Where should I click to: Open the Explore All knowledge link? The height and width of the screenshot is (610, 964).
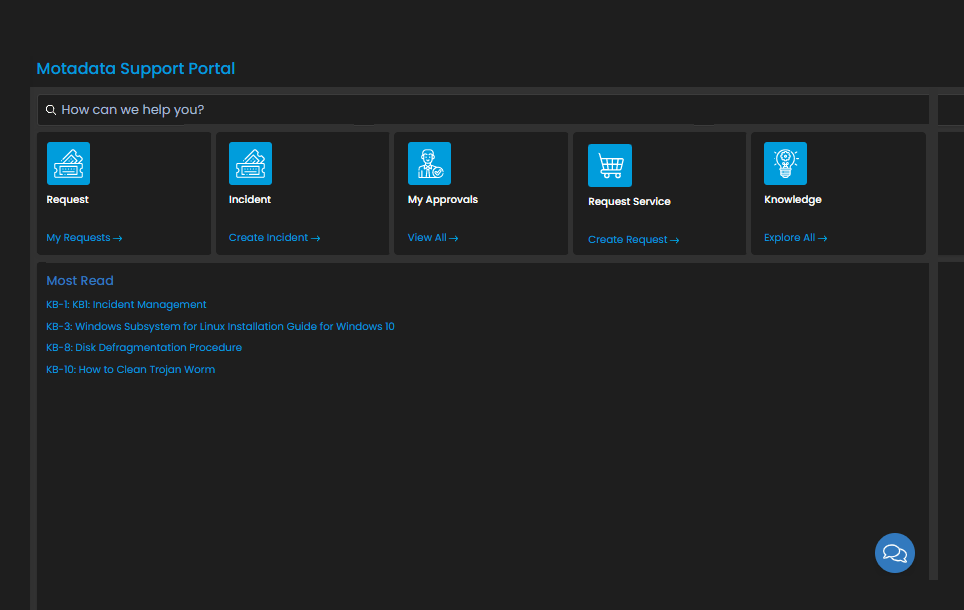[x=796, y=237]
